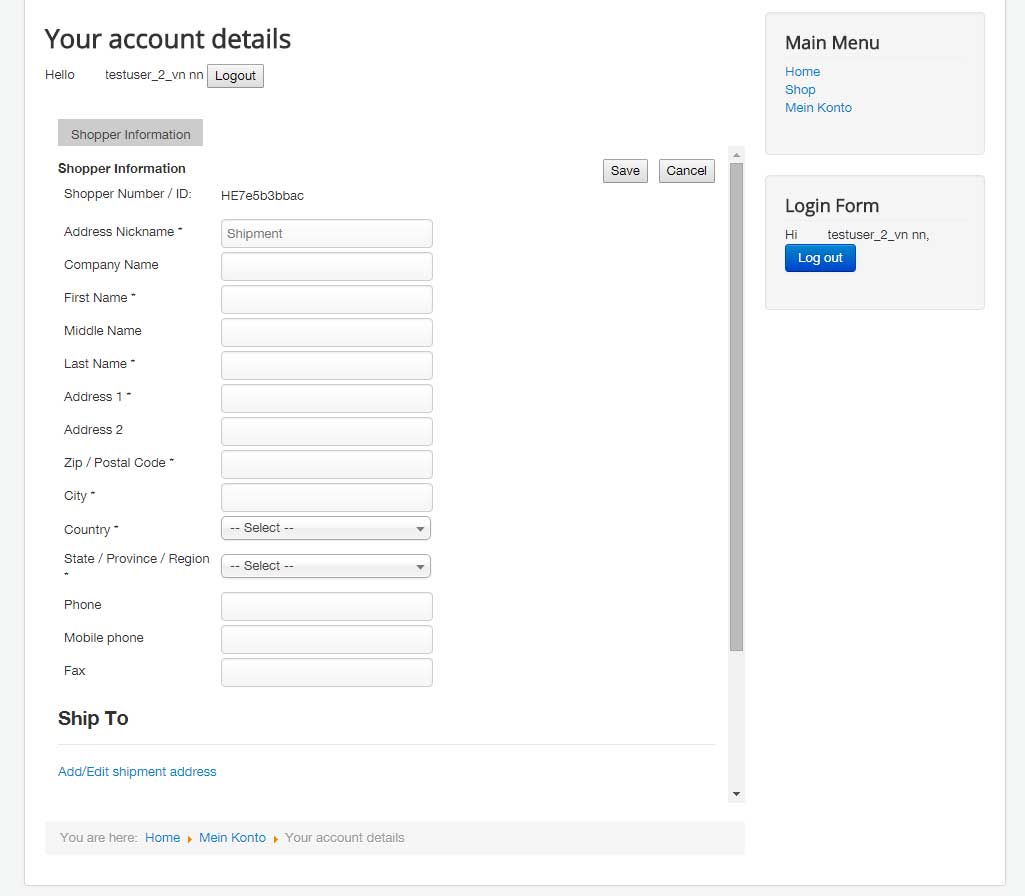
Task: Open Shop from the Main Menu
Action: point(800,90)
